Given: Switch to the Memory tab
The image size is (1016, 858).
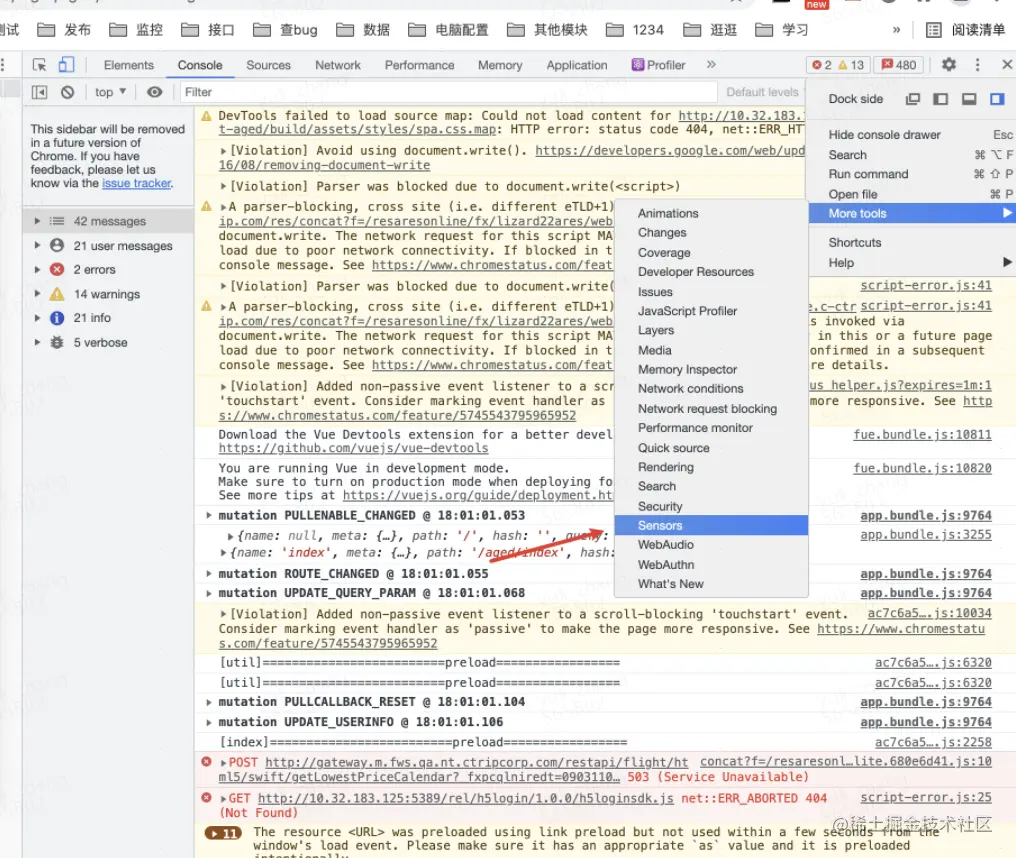Looking at the screenshot, I should pos(500,65).
